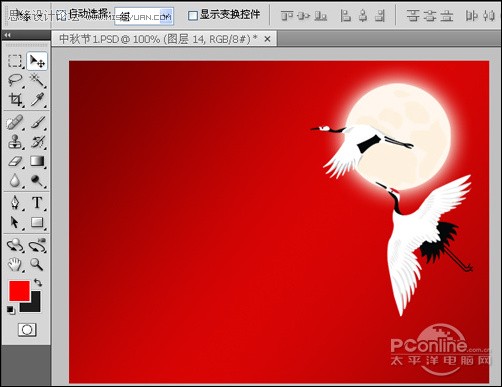Open the red foreground color picker

pos(19,291)
